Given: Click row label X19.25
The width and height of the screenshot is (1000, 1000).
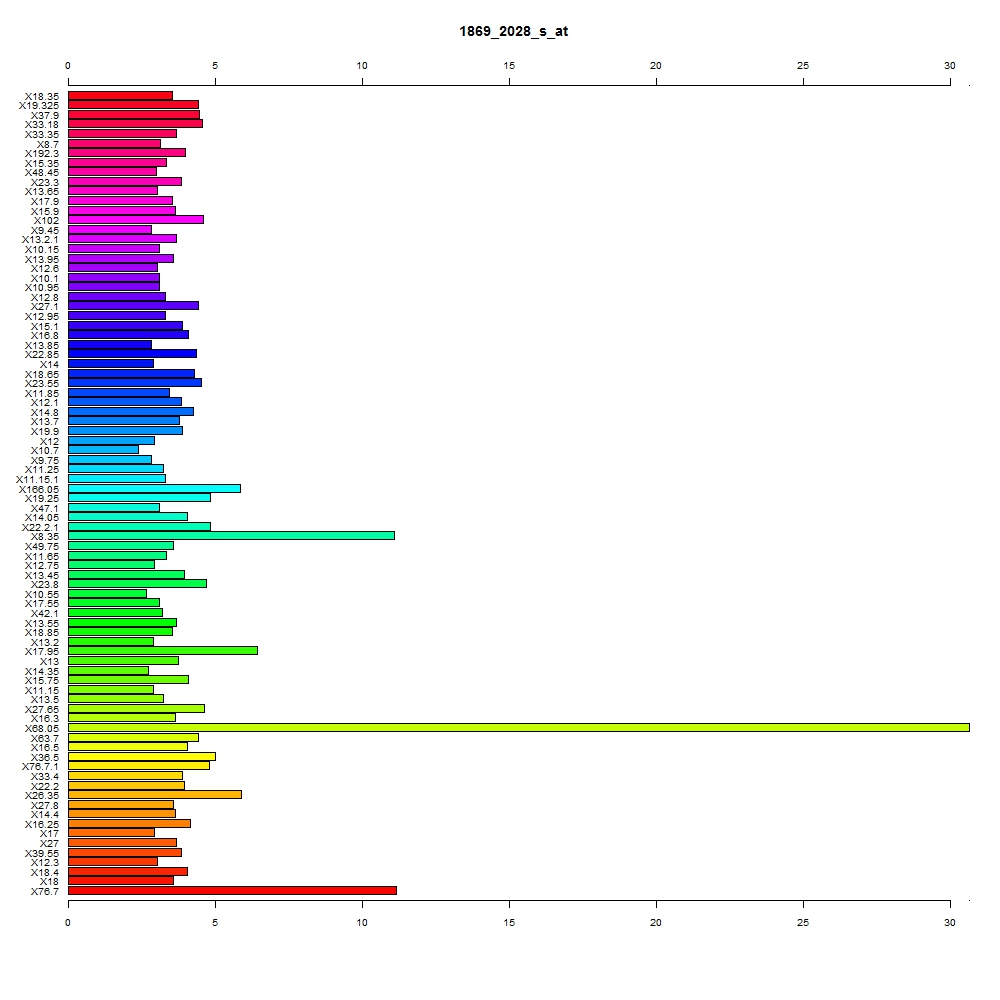Looking at the screenshot, I should (41, 499).
